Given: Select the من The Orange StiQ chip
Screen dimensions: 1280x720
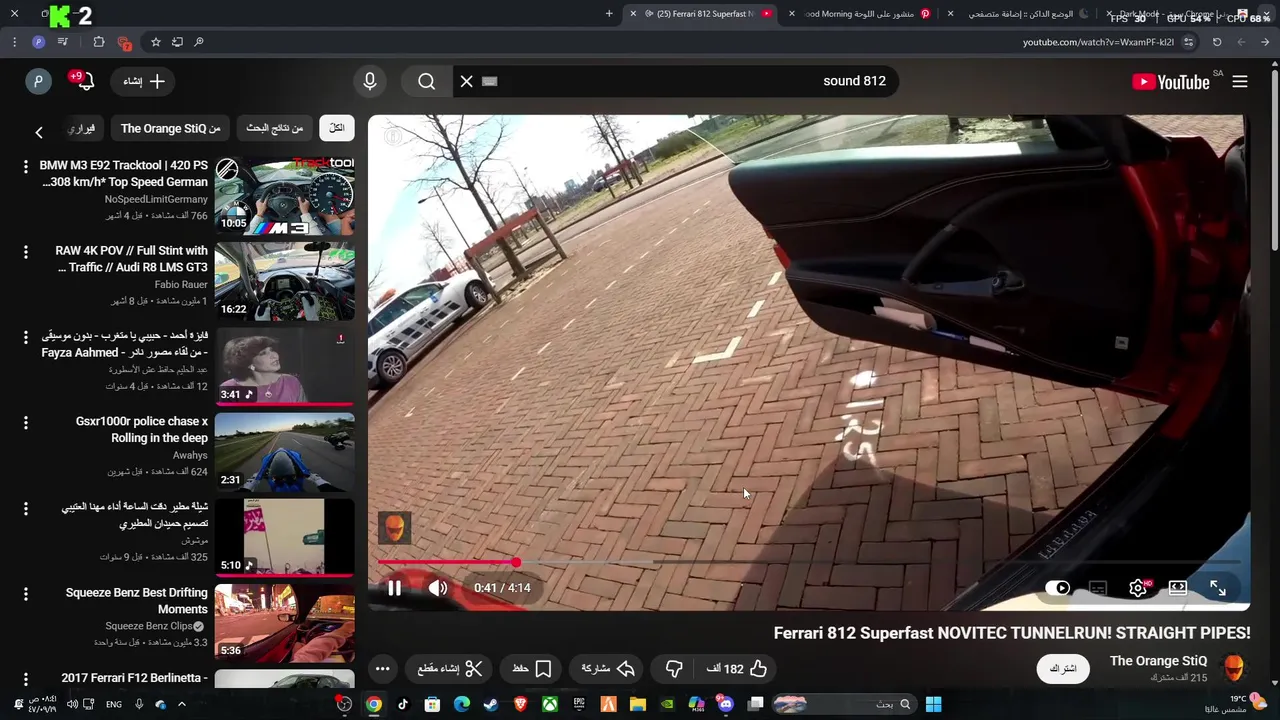Looking at the screenshot, I should click(171, 128).
